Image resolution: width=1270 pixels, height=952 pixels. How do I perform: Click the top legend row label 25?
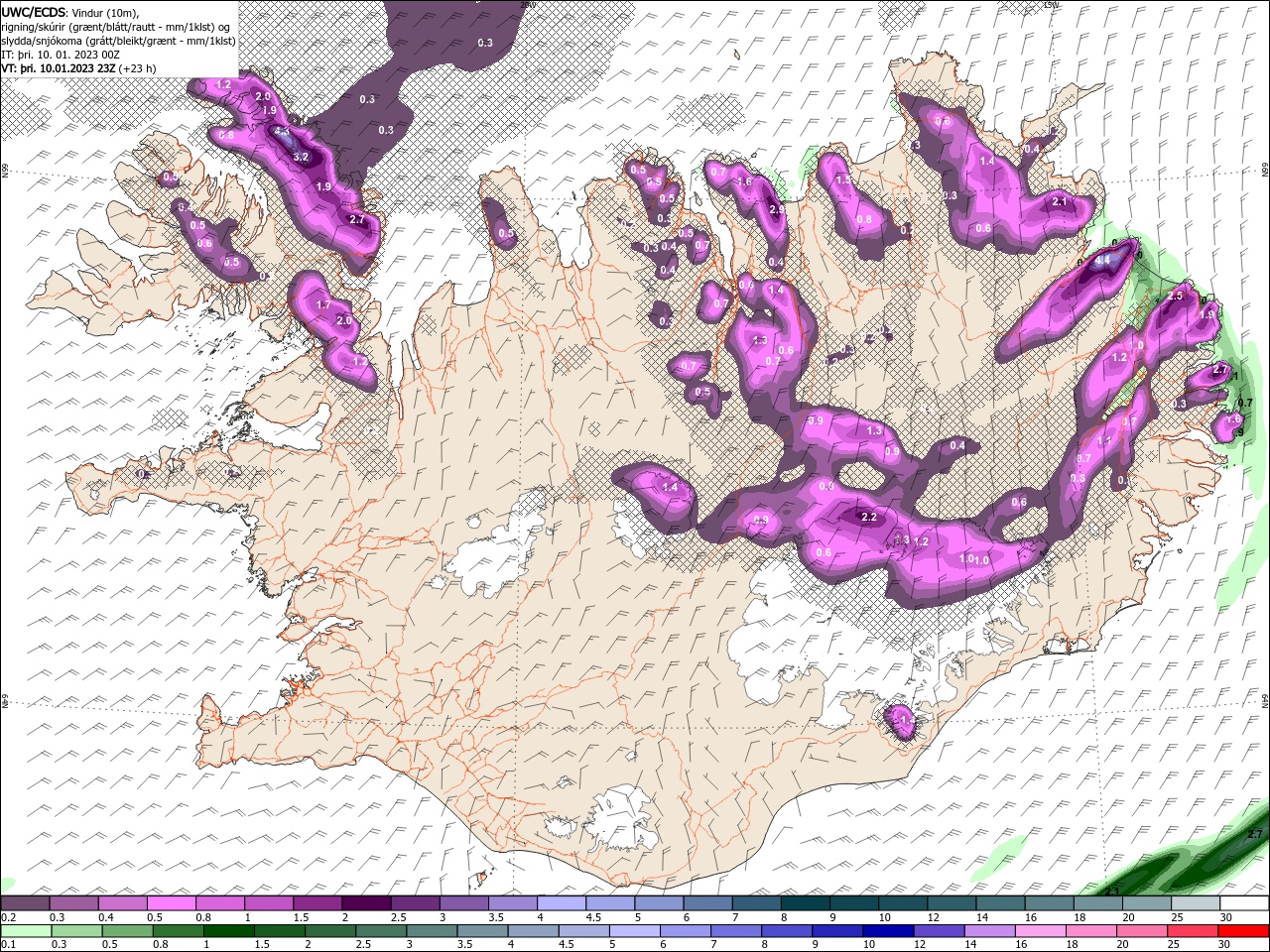1177,917
